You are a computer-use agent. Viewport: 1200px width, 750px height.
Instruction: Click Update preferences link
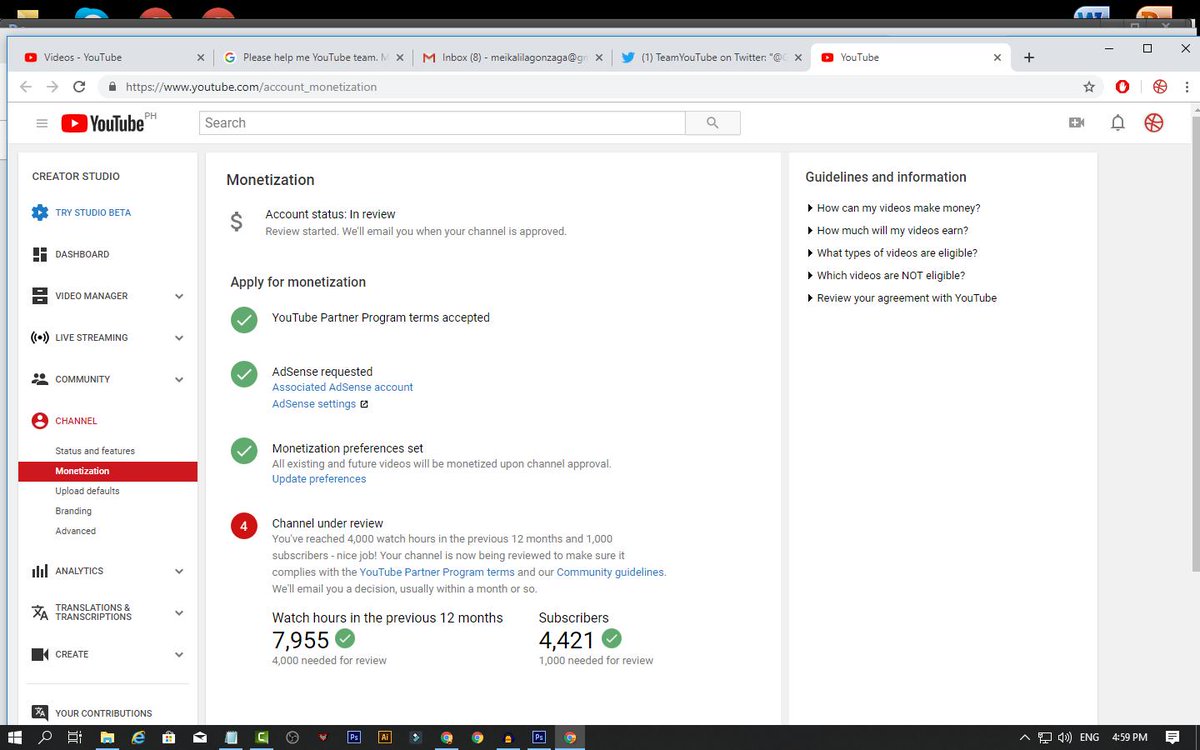(x=319, y=479)
